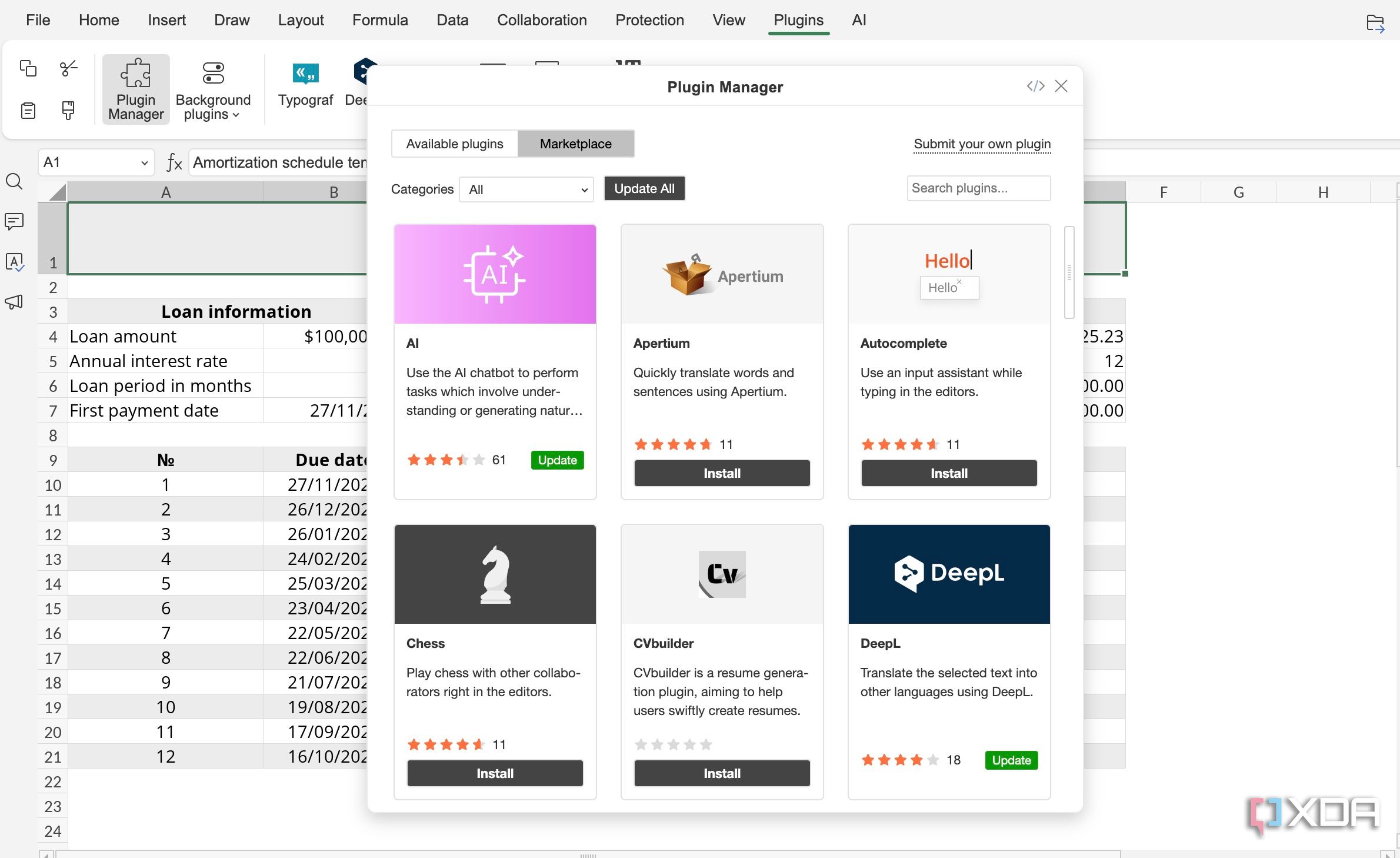Viewport: 1400px width, 858px height.
Task: Open the Data tab
Action: pyautogui.click(x=452, y=20)
